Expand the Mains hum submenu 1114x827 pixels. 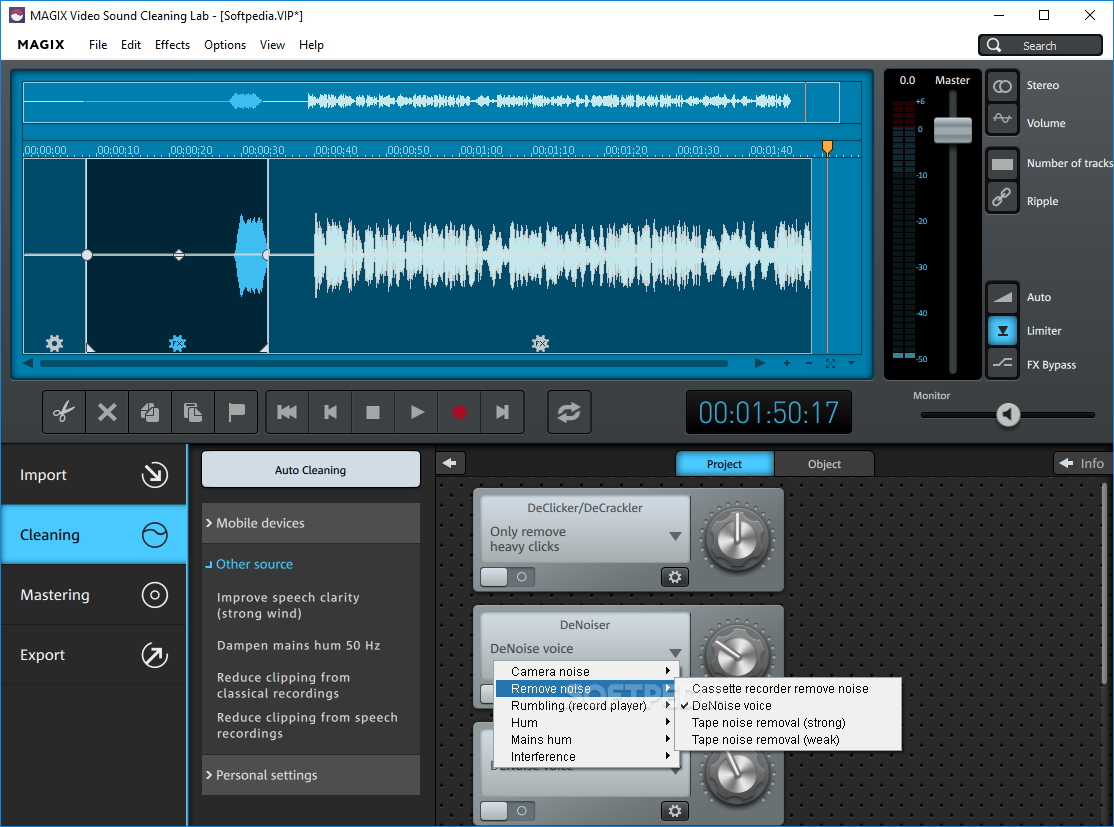pyautogui.click(x=587, y=740)
